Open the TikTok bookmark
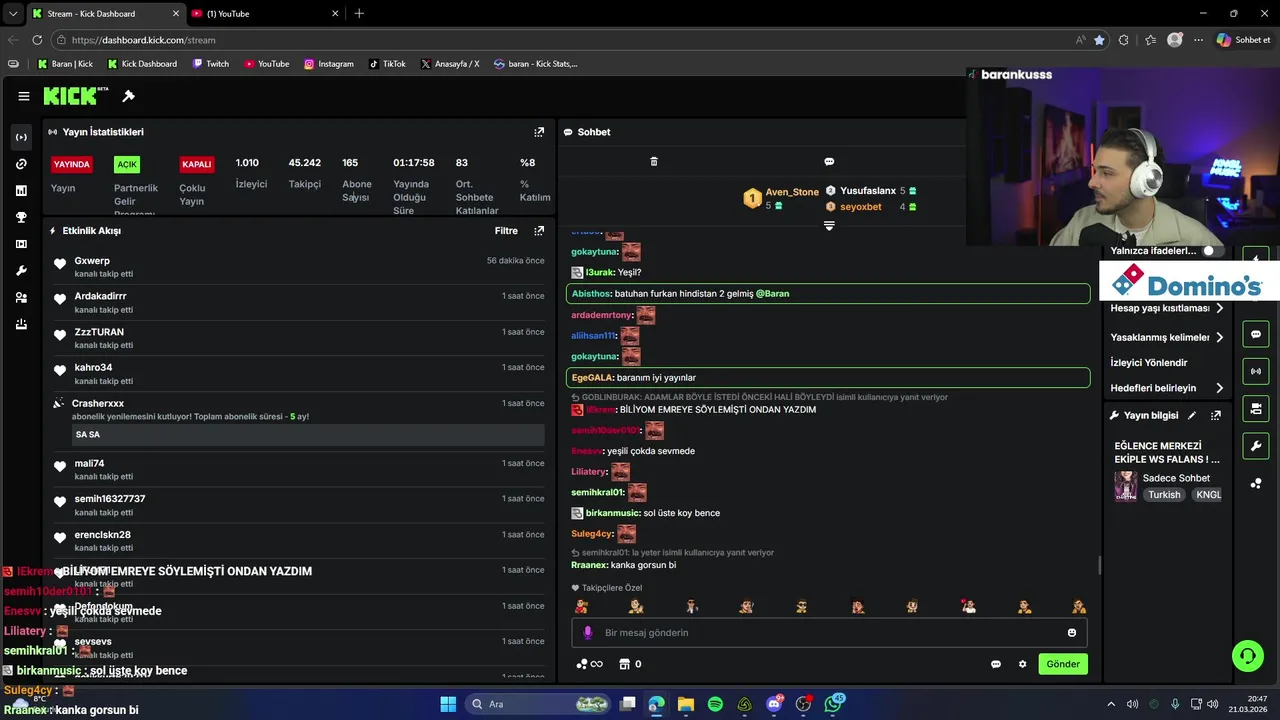Screen dimensions: 1280x720 click(387, 64)
